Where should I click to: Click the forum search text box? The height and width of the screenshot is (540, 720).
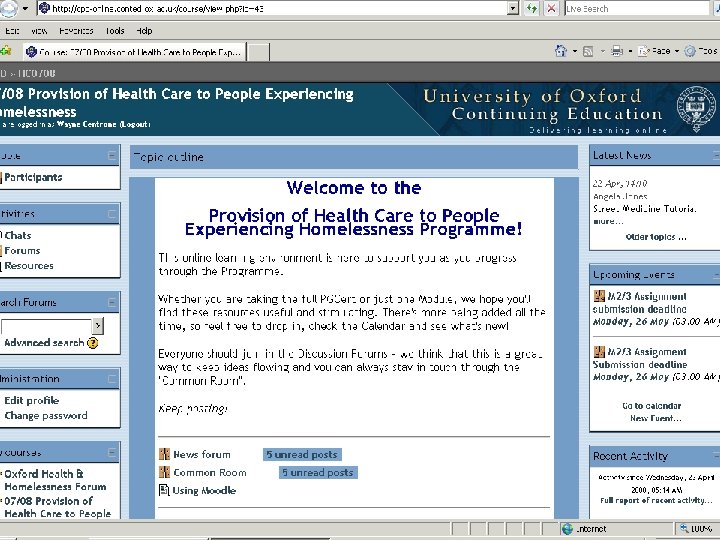click(46, 326)
